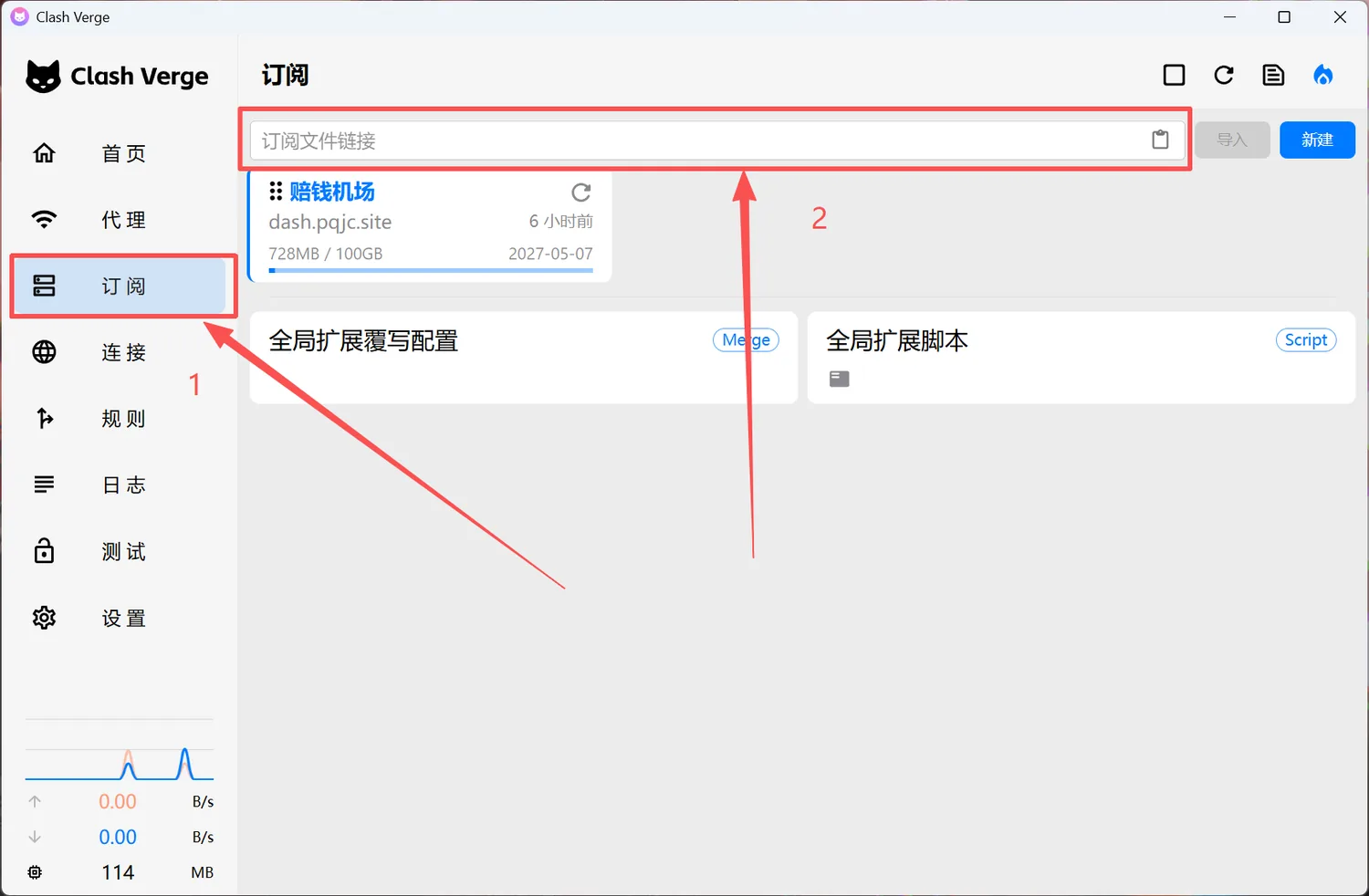The width and height of the screenshot is (1369, 896).
Task: Click the fork icon beside 规则
Action: click(x=44, y=418)
